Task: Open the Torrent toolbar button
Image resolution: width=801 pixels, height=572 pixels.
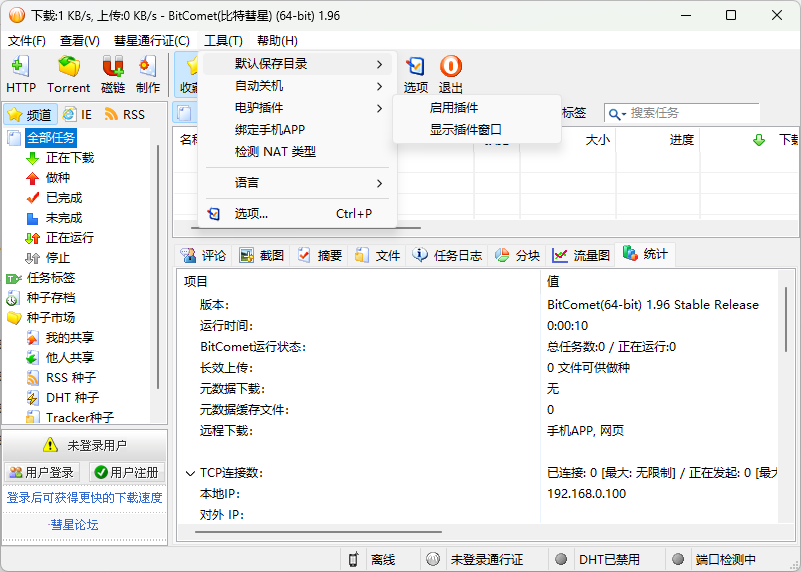Action: tap(68, 68)
